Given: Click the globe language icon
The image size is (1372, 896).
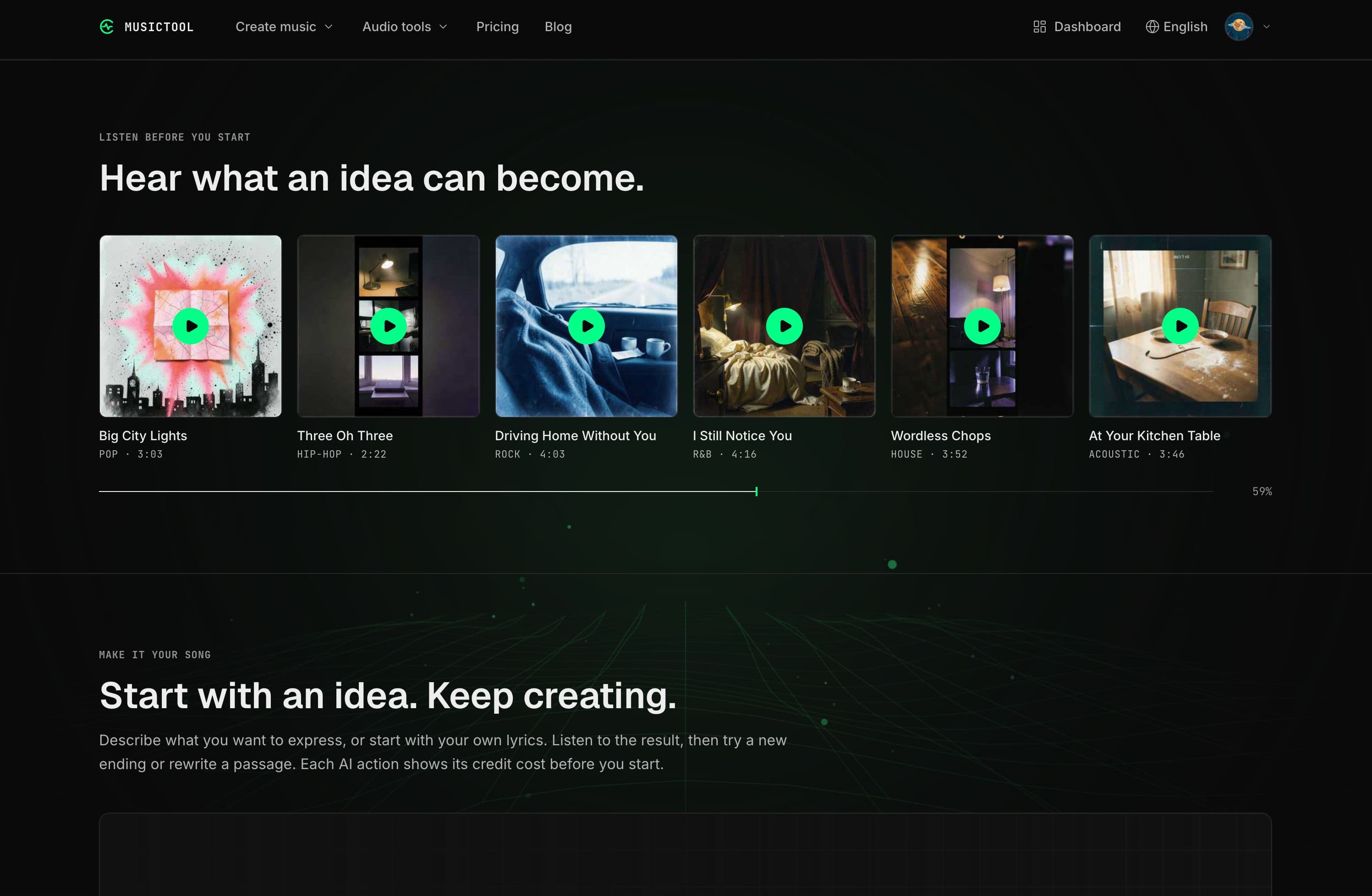Looking at the screenshot, I should tap(1152, 27).
